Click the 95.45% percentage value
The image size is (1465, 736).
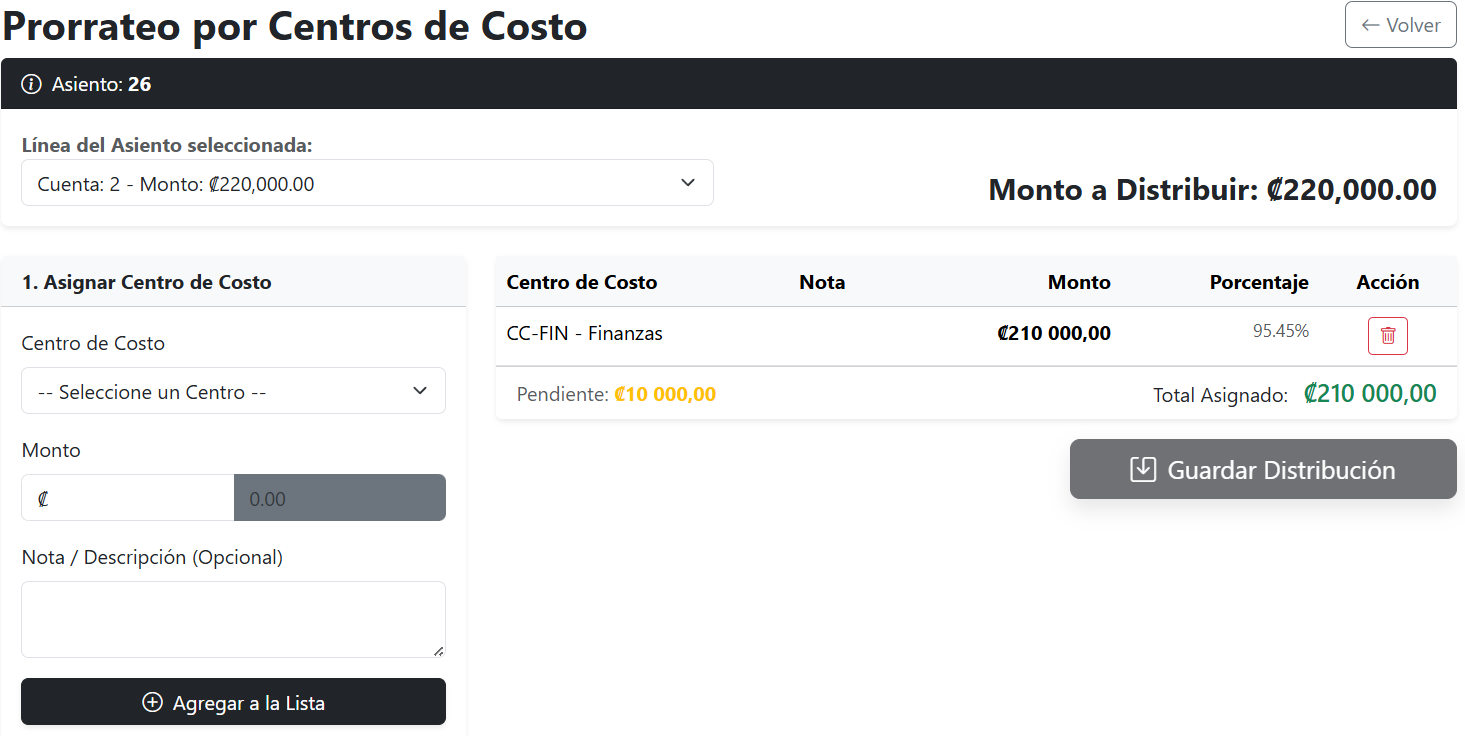pos(1281,330)
